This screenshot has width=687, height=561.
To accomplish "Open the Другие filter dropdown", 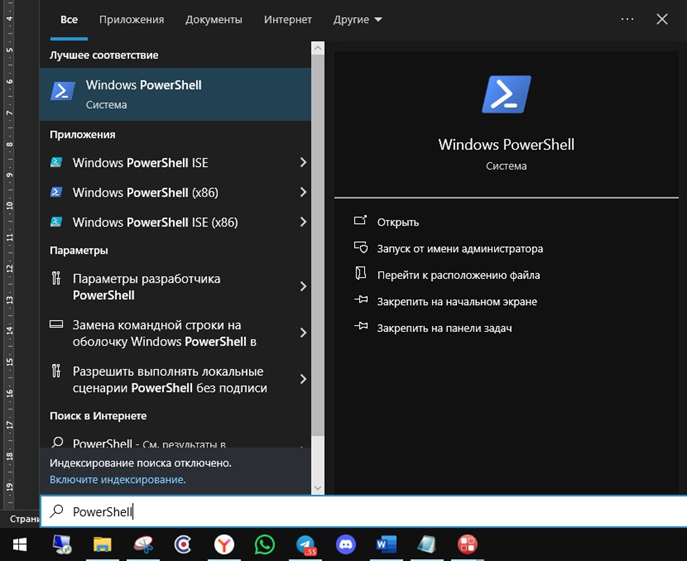I will pos(358,20).
